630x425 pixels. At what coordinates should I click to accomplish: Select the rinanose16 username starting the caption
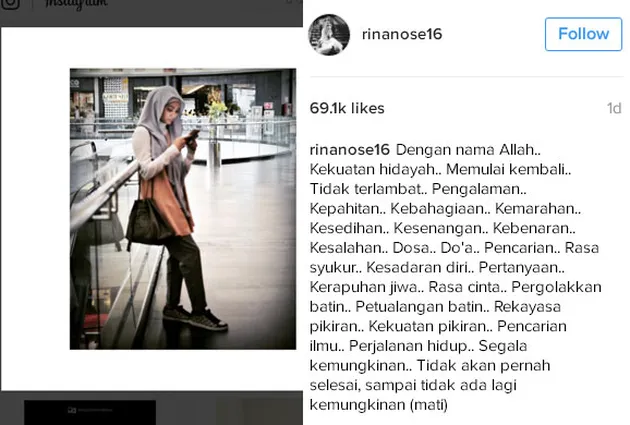350,150
